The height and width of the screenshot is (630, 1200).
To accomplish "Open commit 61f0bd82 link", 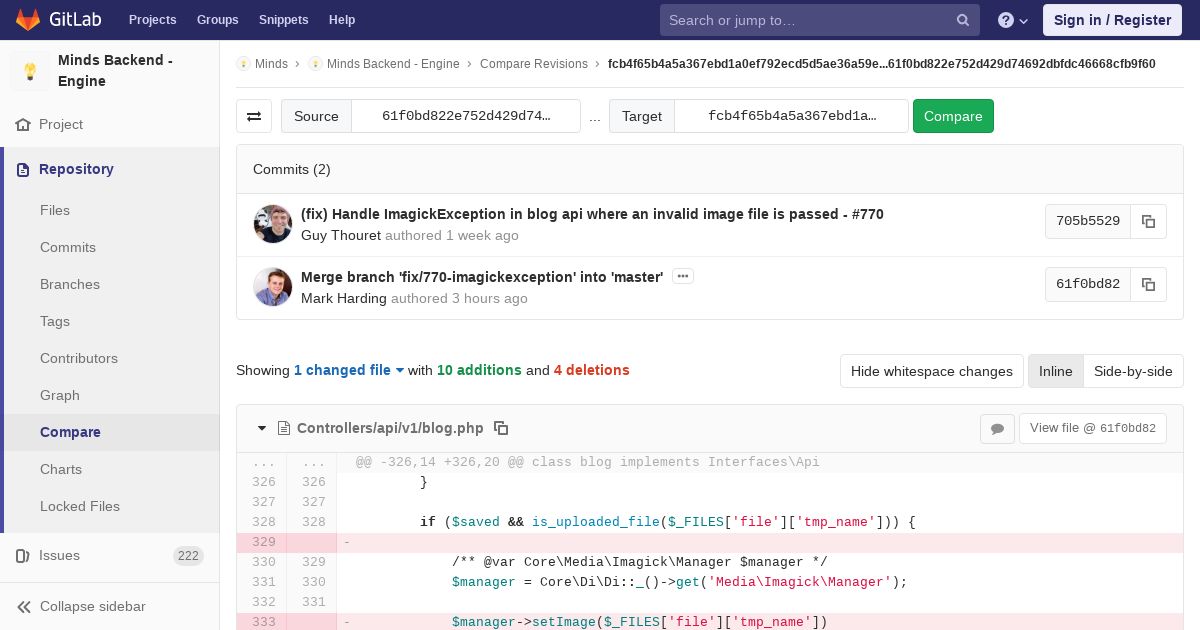I will [x=1088, y=285].
